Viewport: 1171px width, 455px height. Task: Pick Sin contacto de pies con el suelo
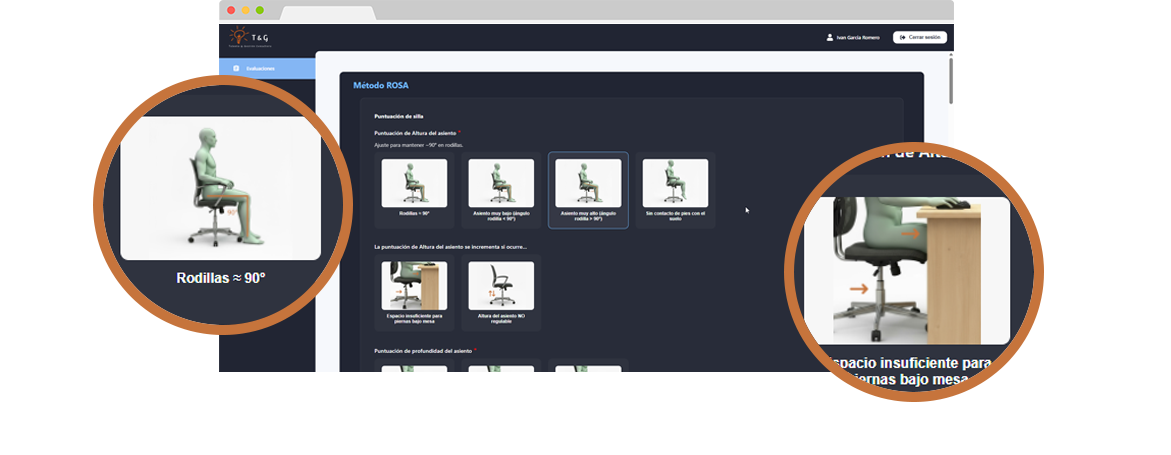[675, 190]
